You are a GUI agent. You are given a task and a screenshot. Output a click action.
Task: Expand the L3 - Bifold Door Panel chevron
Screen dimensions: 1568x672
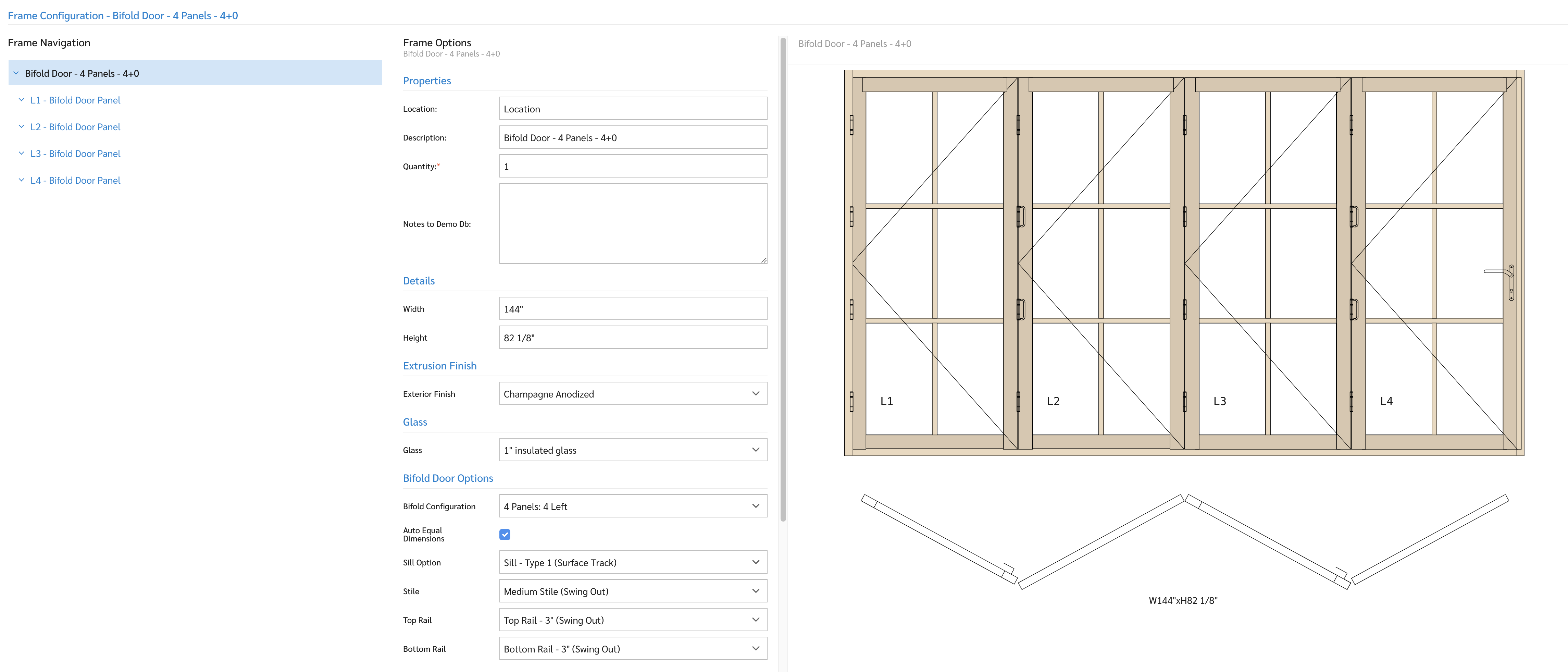21,154
